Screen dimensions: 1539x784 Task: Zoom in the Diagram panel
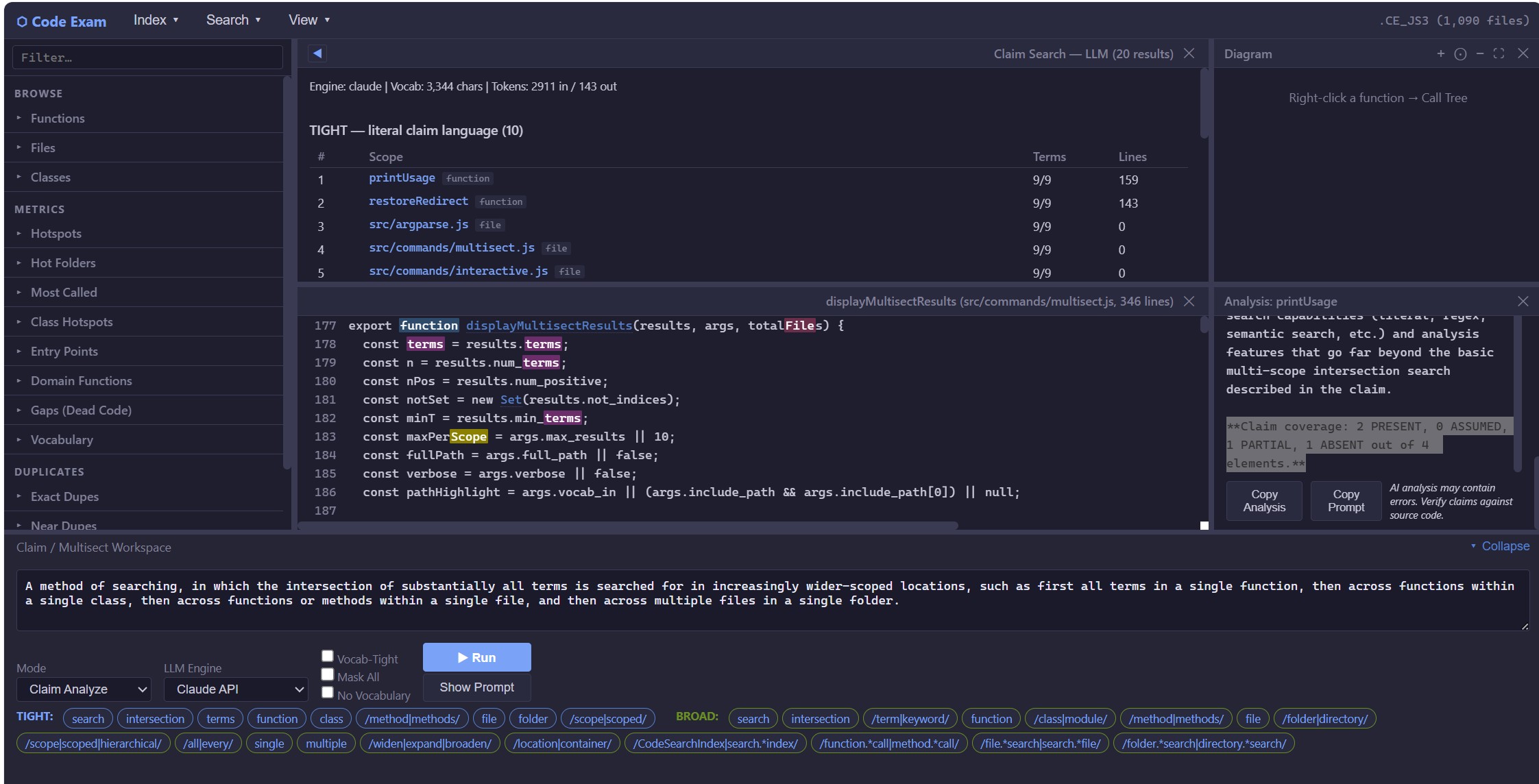click(1440, 53)
